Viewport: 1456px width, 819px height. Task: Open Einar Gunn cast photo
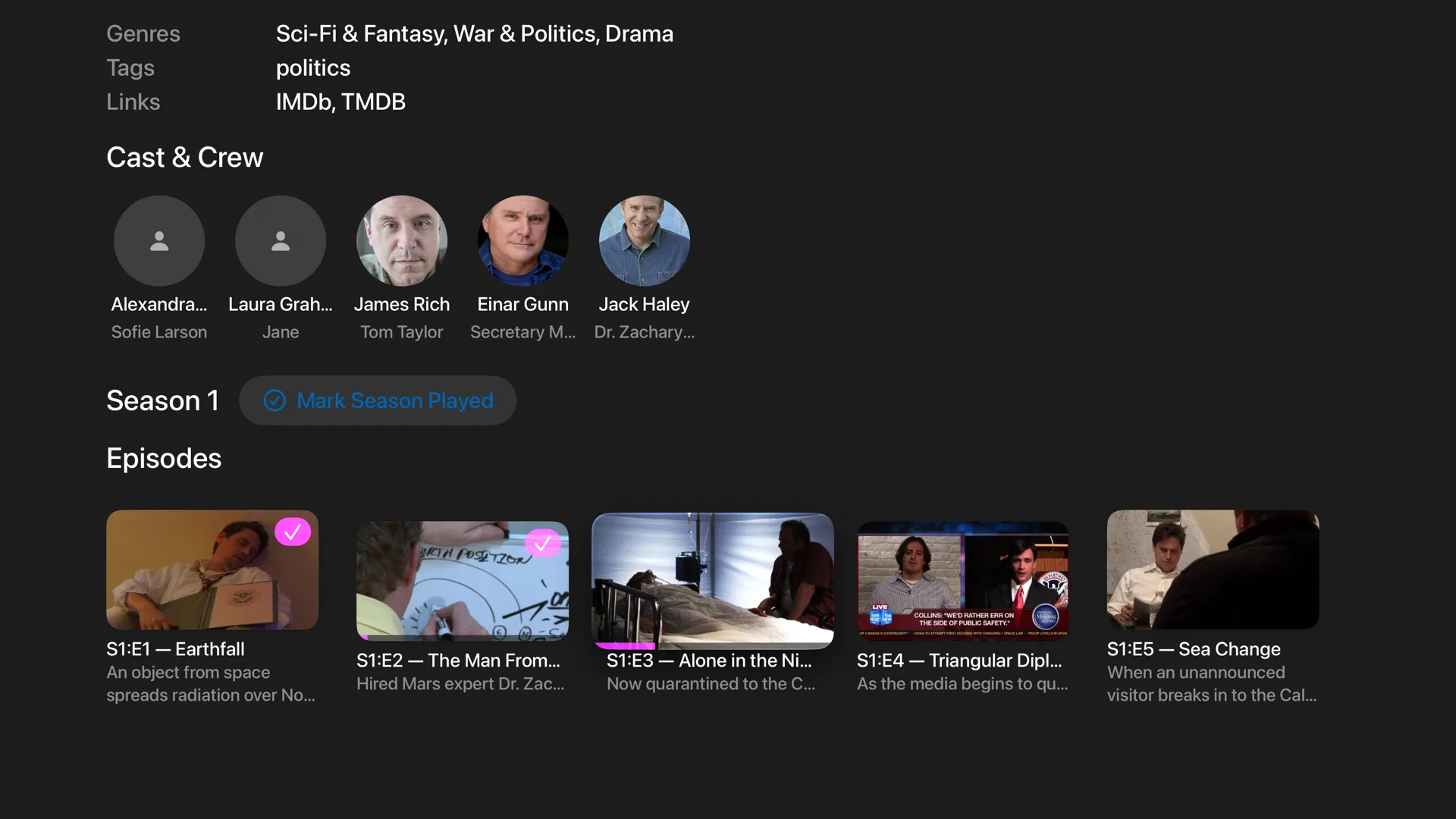523,241
